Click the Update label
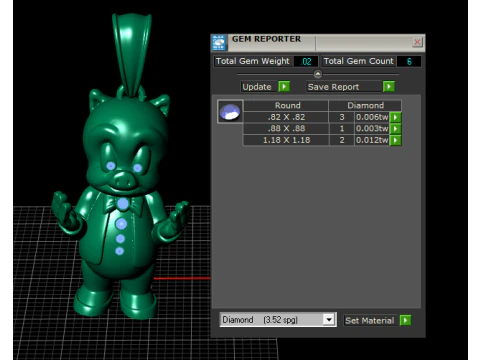Viewport: 480px width, 360px height. point(257,87)
